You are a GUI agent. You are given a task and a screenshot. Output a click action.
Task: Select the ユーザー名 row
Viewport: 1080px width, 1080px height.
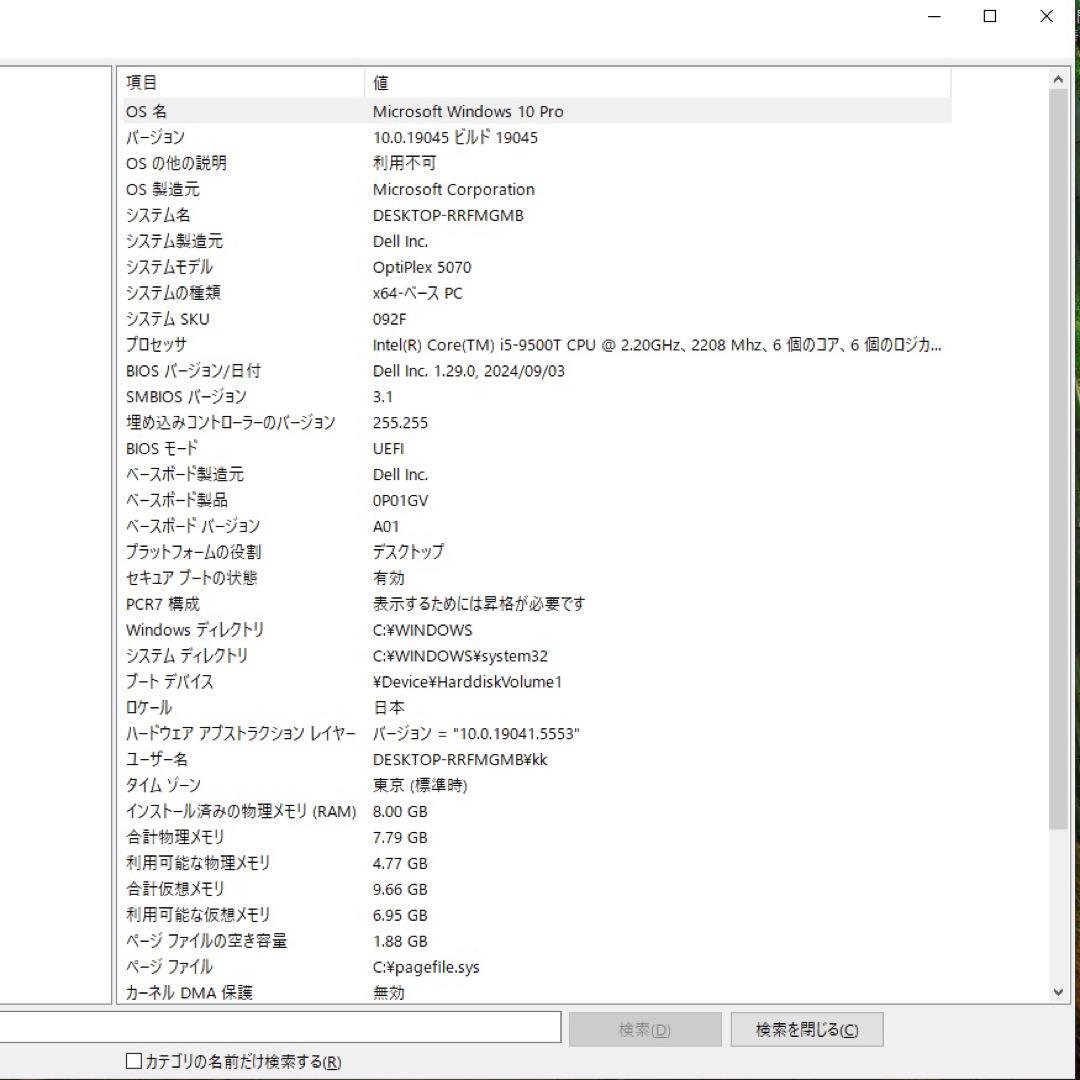[x=300, y=760]
